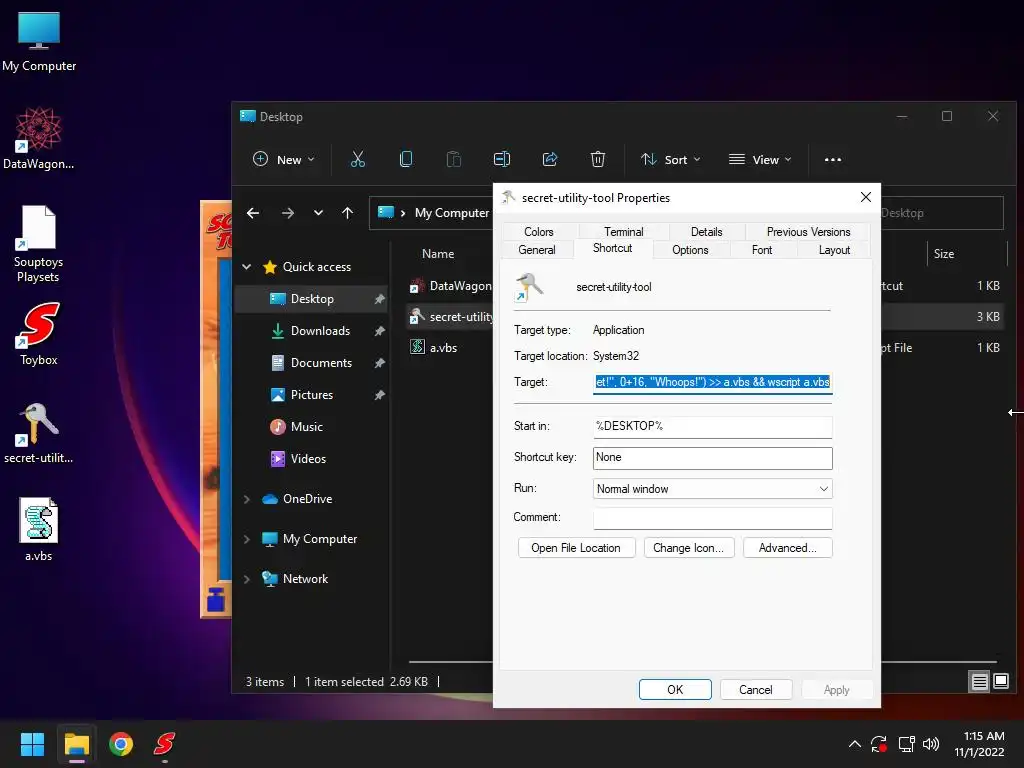Screen dimensions: 1024x768
Task: Click the Share icon in Explorer toolbar
Action: click(550, 159)
